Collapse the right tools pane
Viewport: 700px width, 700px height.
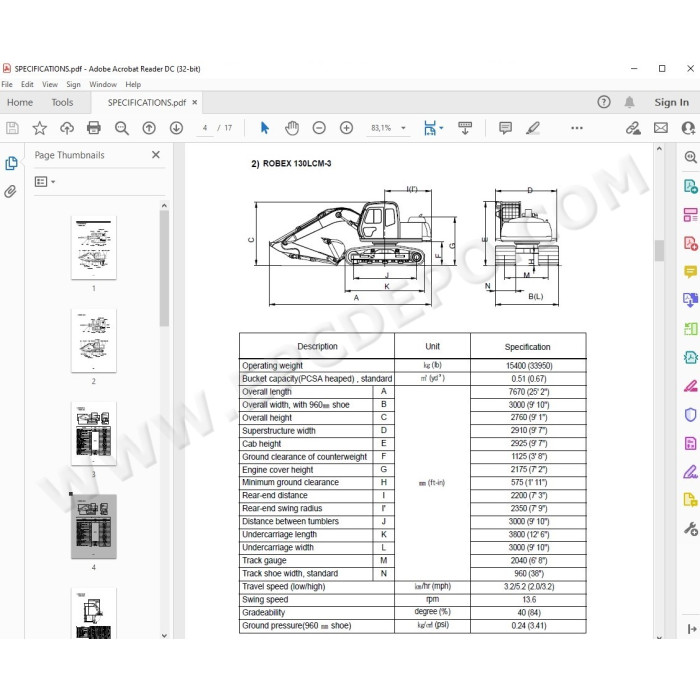coord(692,629)
